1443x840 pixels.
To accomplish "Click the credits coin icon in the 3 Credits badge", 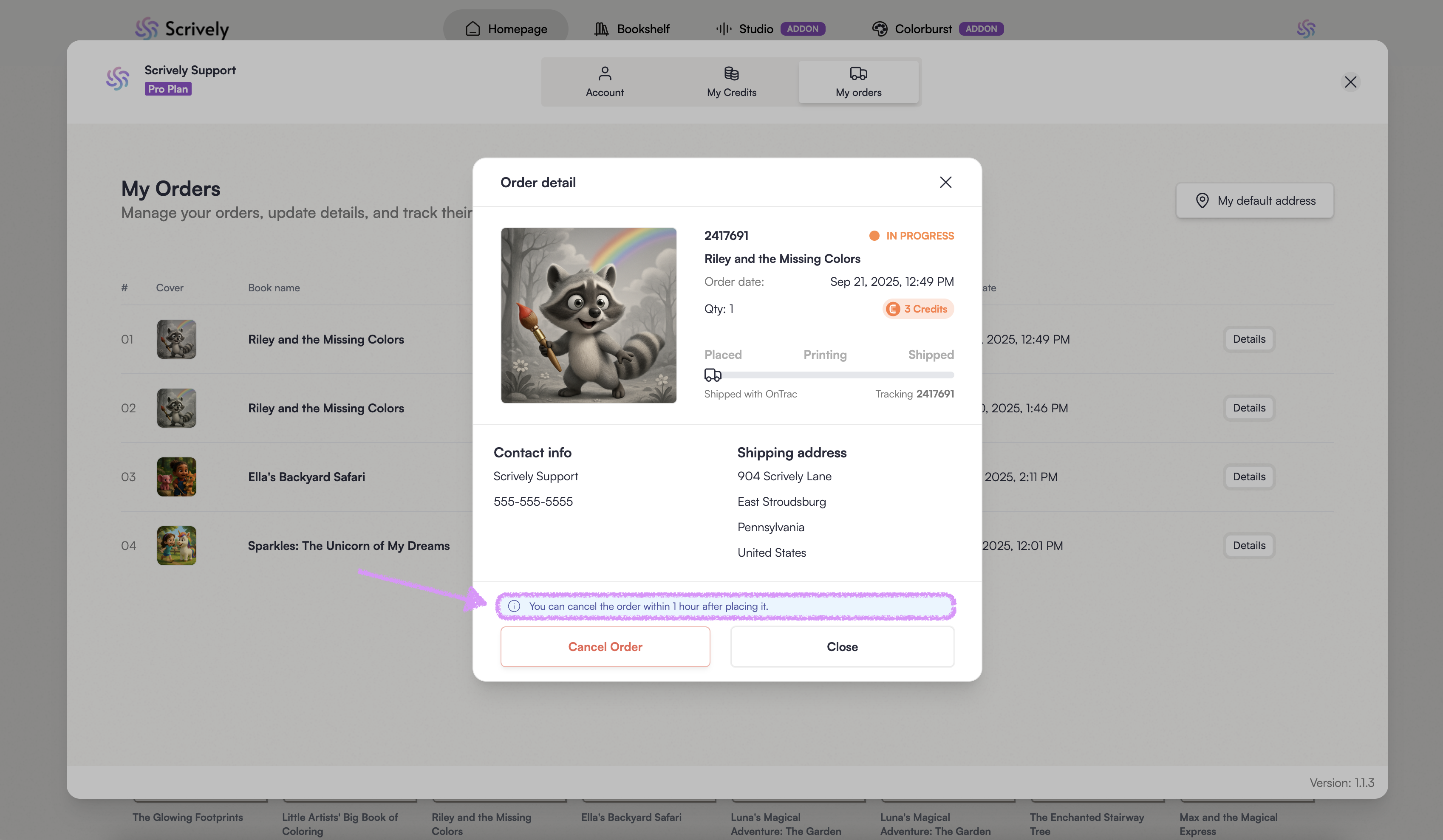I will click(x=893, y=309).
